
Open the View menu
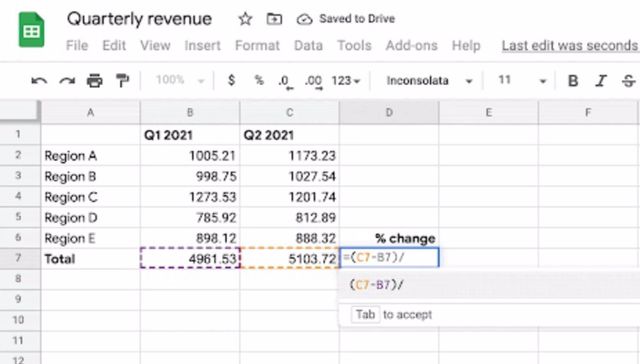[155, 45]
